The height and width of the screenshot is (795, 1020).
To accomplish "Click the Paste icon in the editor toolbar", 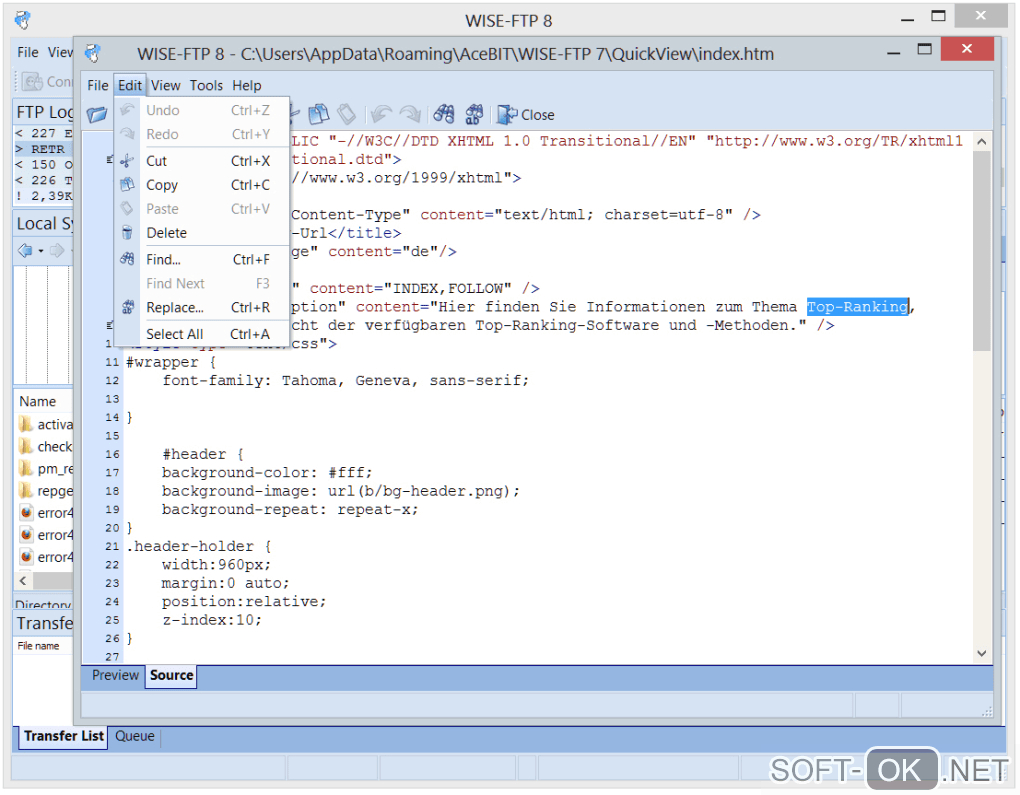I will [x=347, y=115].
